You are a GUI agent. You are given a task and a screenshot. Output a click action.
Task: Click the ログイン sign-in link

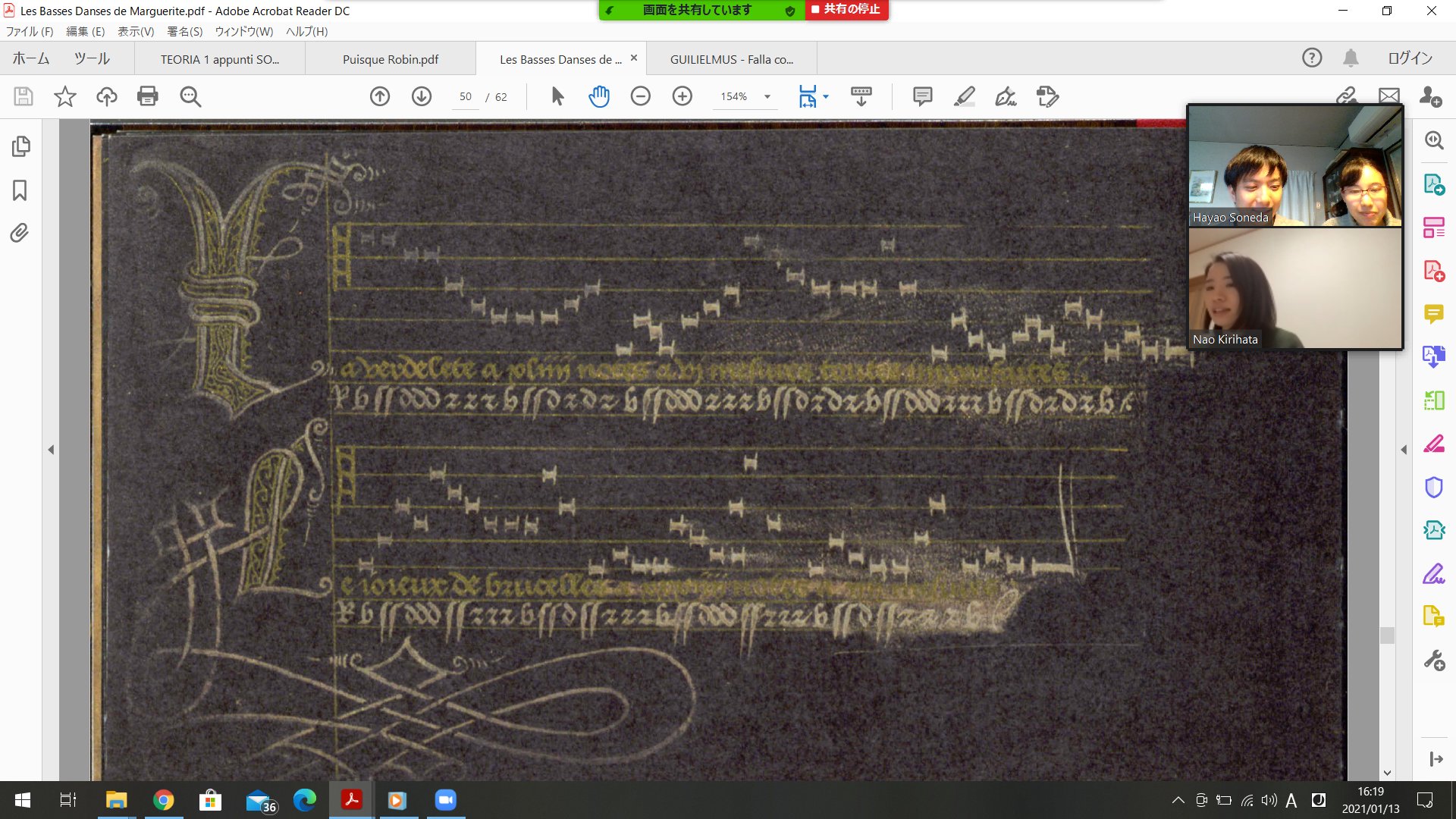(x=1410, y=58)
